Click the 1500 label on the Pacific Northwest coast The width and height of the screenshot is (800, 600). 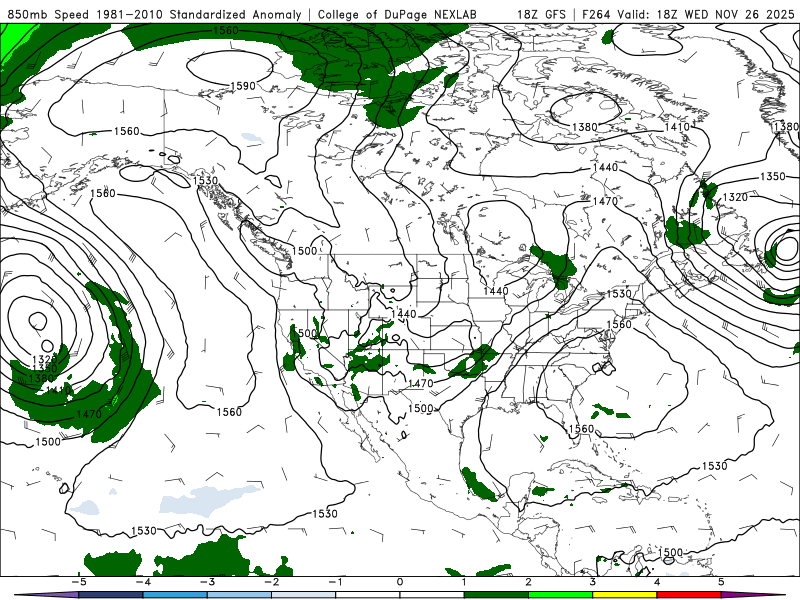(x=305, y=251)
